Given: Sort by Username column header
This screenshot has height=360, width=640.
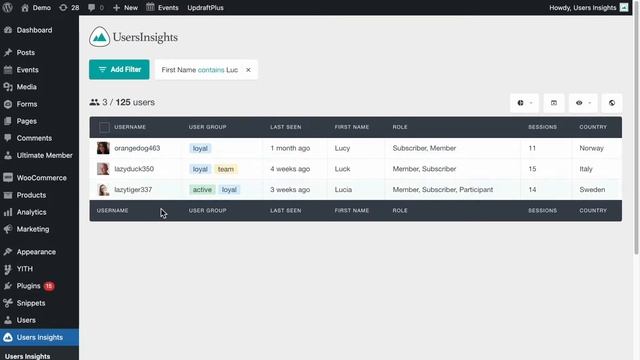Looking at the screenshot, I should click(130, 127).
